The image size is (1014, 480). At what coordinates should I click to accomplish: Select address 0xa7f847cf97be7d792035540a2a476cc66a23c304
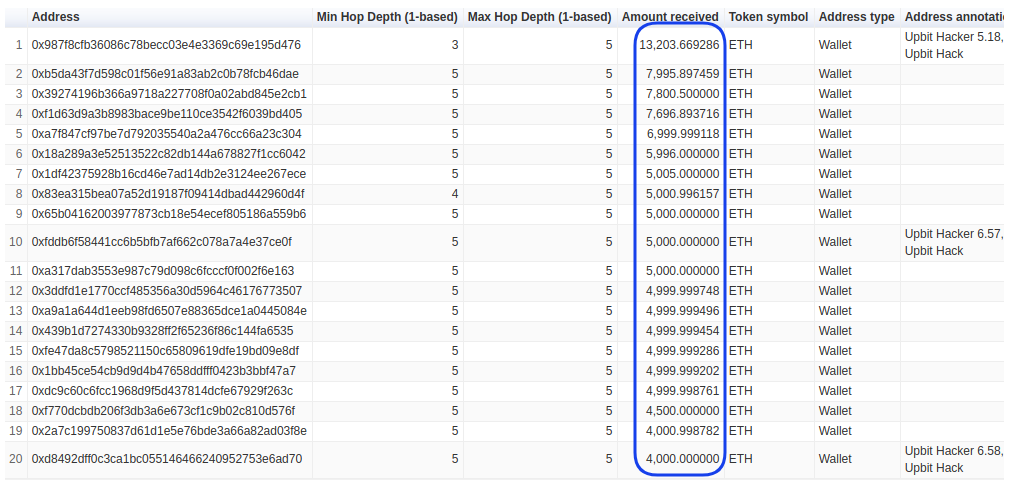[x=166, y=134]
